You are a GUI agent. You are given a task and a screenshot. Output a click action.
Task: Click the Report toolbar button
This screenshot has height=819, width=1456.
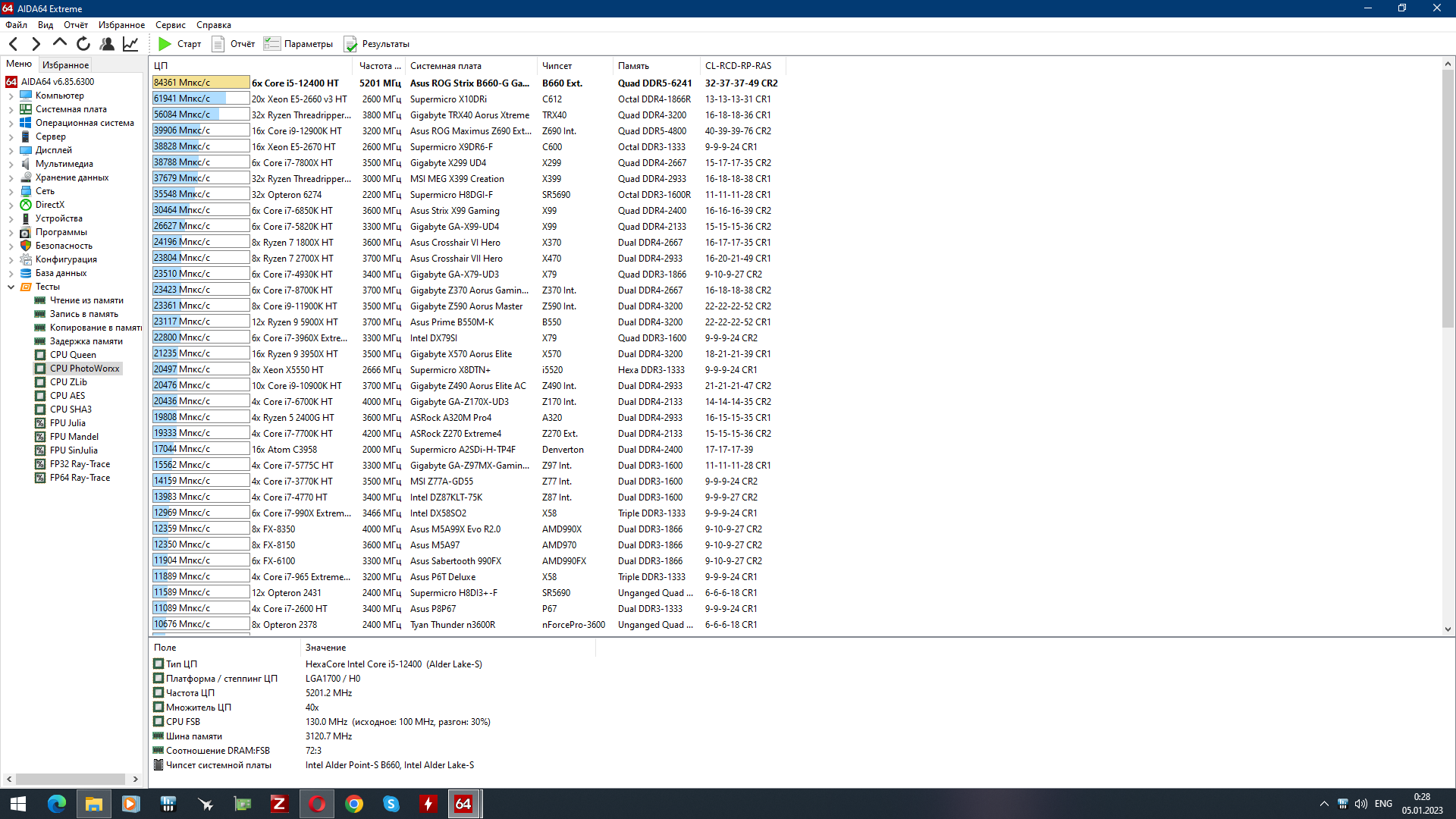click(234, 44)
